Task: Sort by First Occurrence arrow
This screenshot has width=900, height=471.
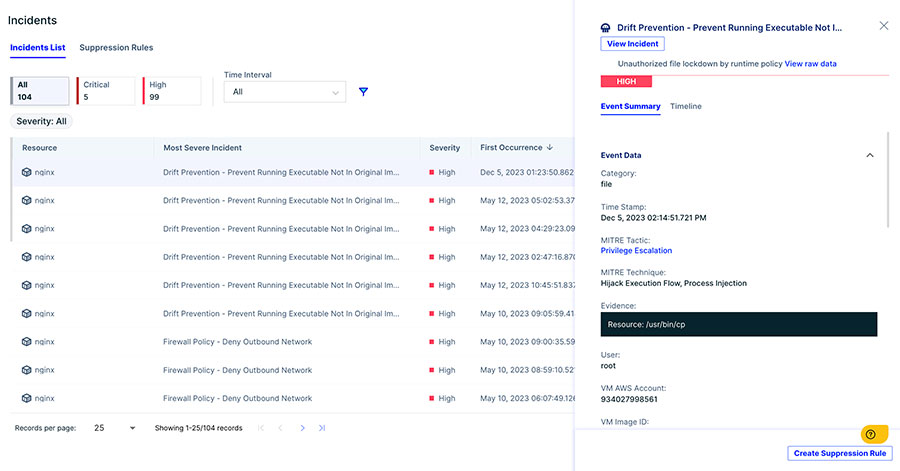Action: [x=550, y=147]
